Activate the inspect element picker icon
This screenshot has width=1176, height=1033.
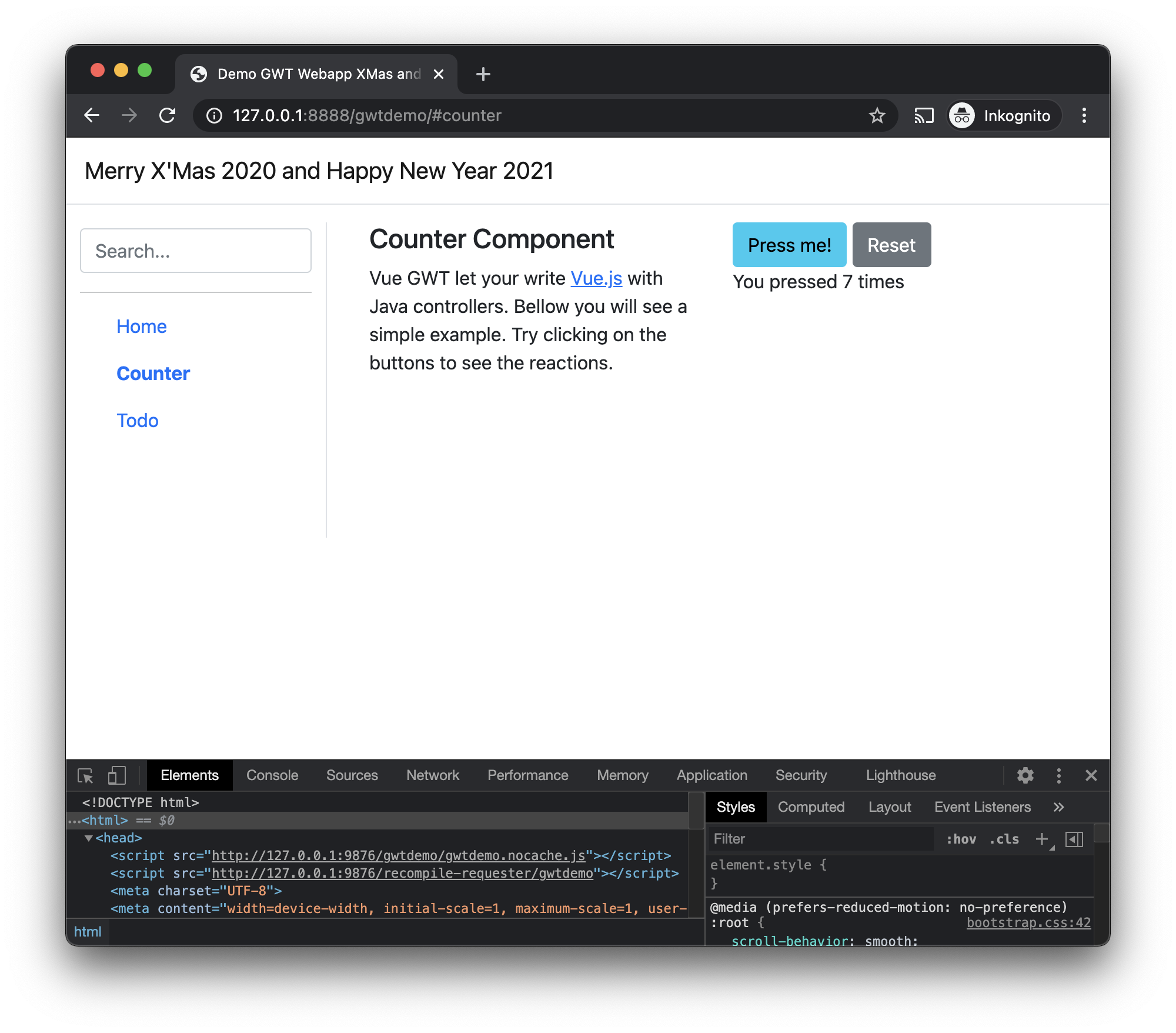[x=86, y=775]
